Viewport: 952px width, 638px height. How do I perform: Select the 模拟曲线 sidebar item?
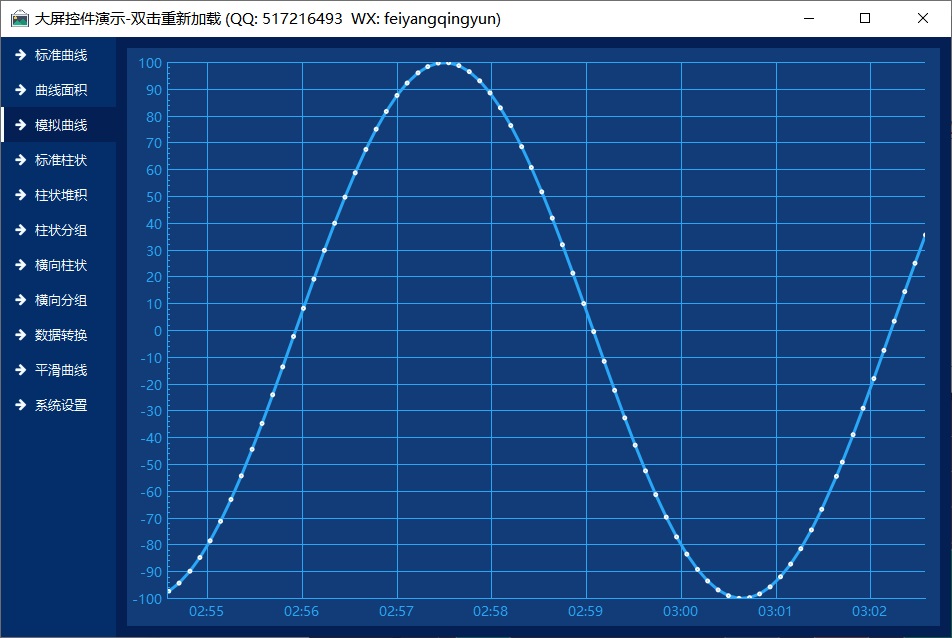point(60,125)
